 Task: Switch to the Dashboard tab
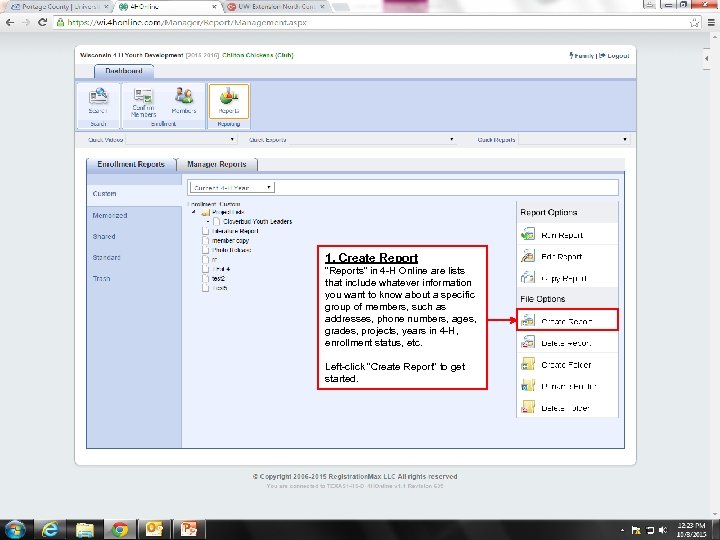(x=124, y=71)
